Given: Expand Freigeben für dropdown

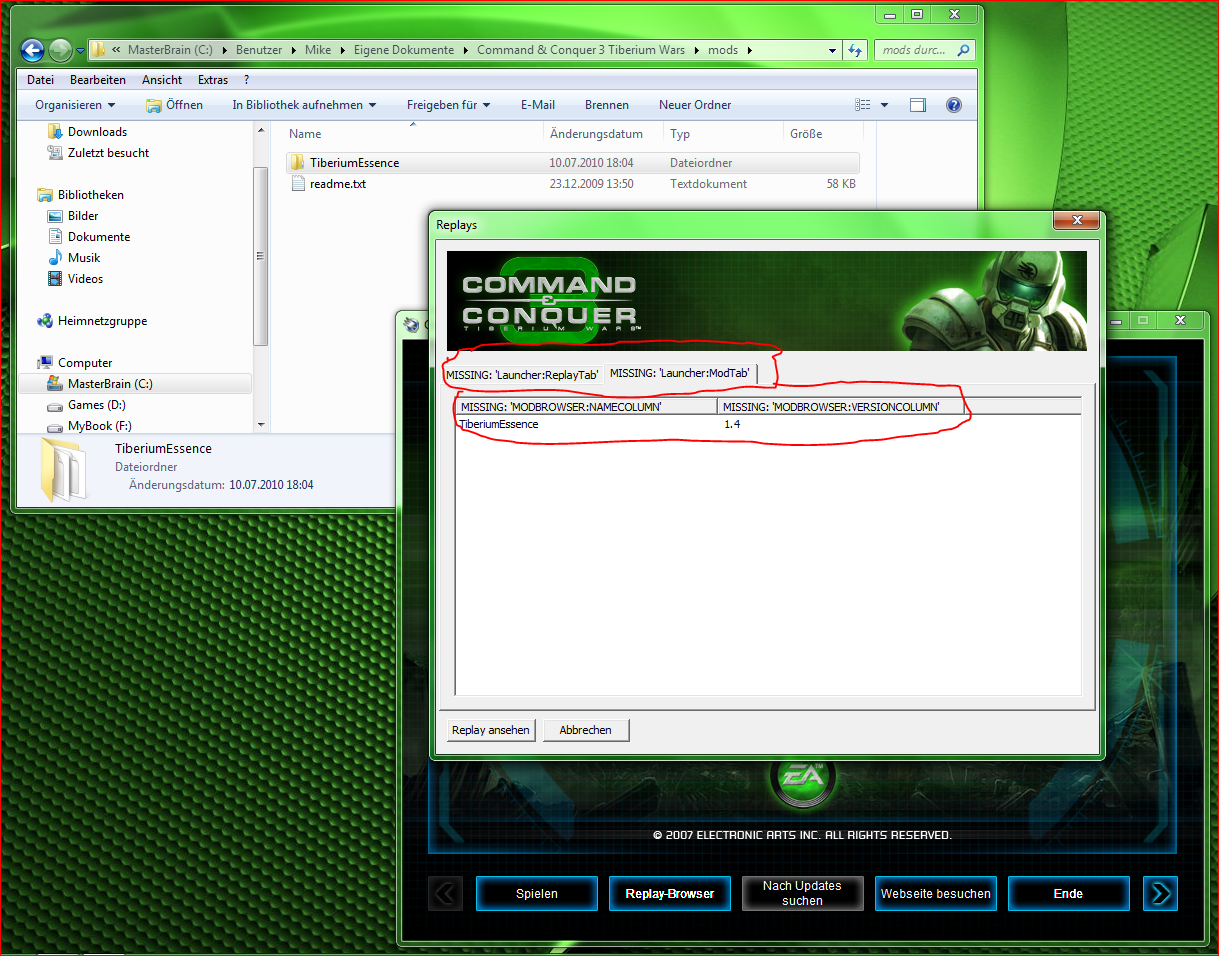Looking at the screenshot, I should [448, 105].
